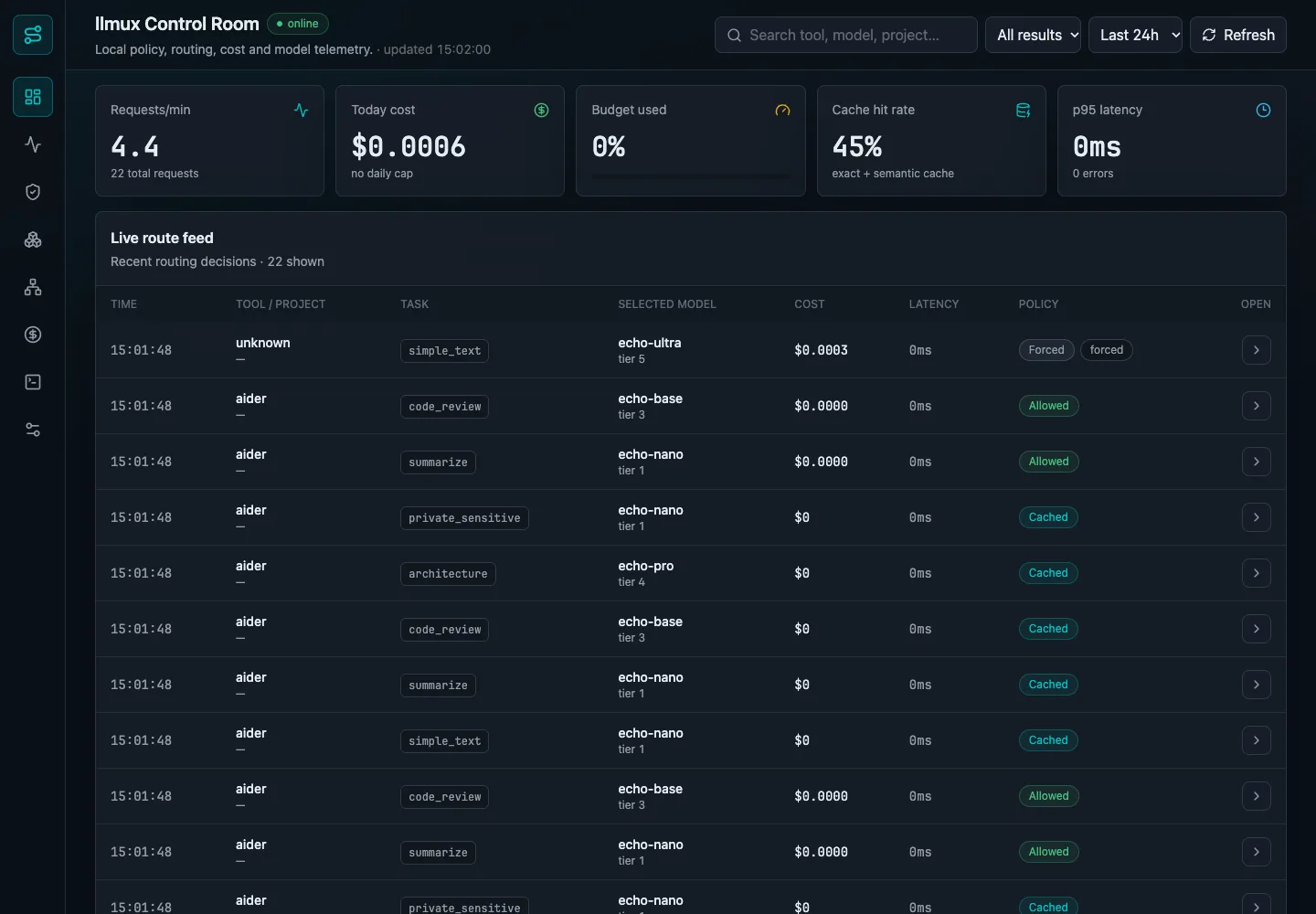Sort by the SELECTED MODEL column header
The image size is (1316, 914).
tap(667, 304)
